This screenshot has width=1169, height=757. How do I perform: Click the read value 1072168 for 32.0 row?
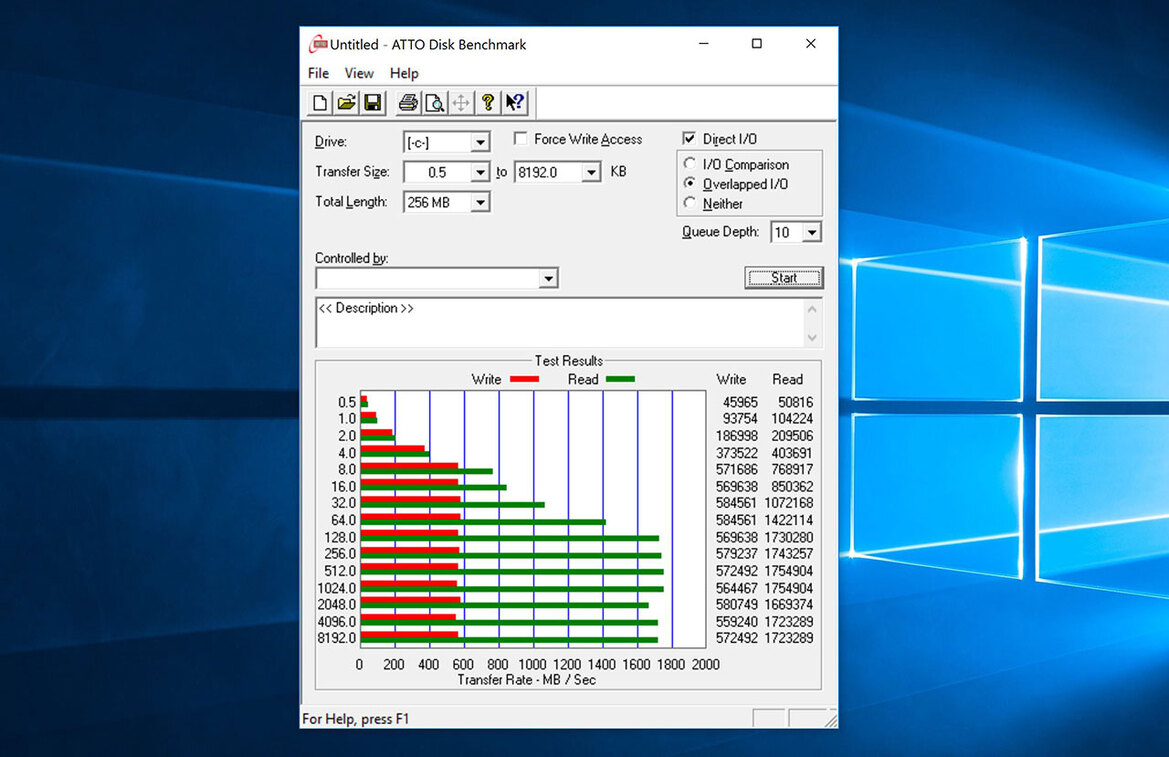[788, 503]
